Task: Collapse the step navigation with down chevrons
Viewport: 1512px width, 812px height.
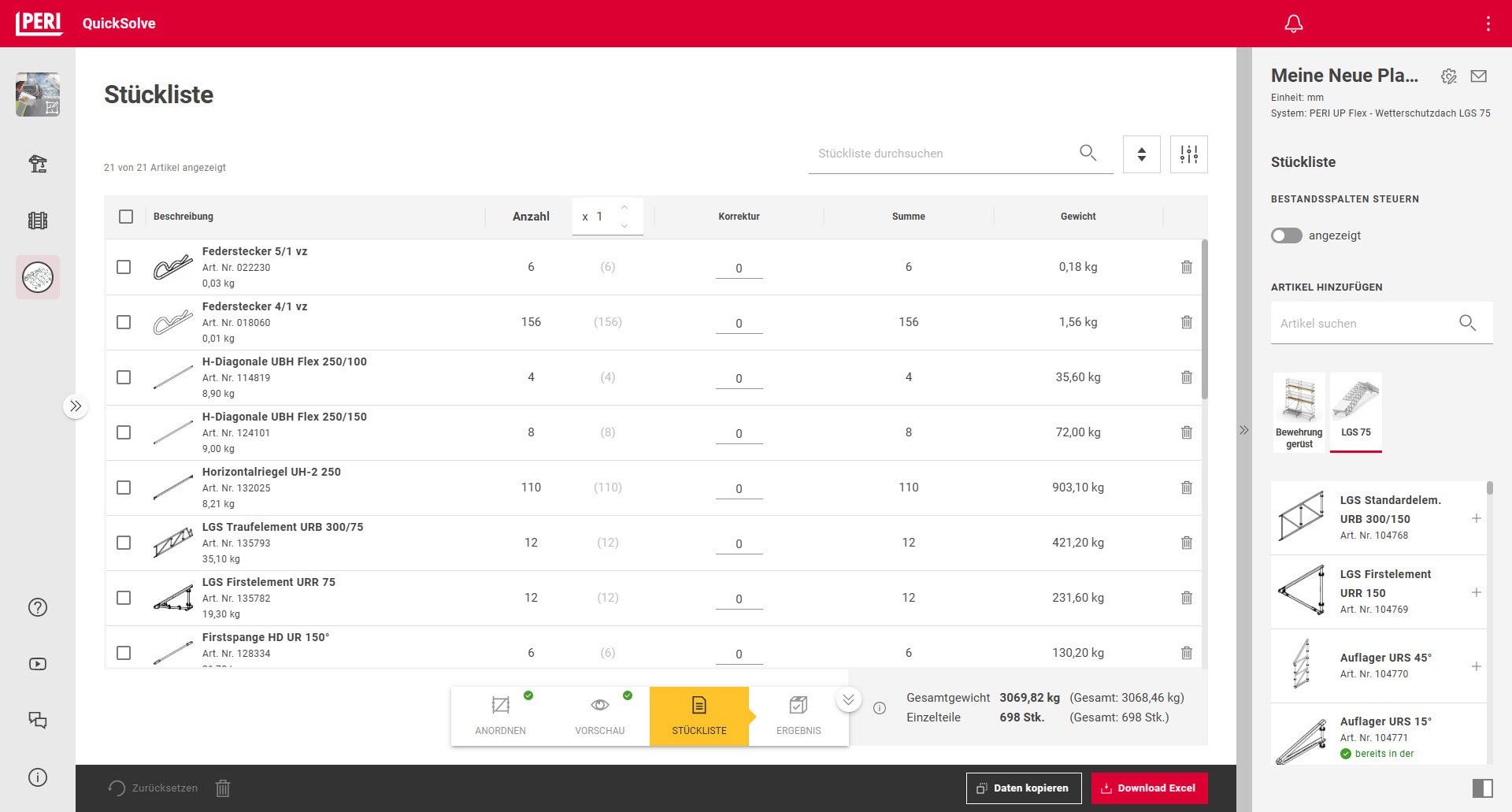Action: point(848,699)
